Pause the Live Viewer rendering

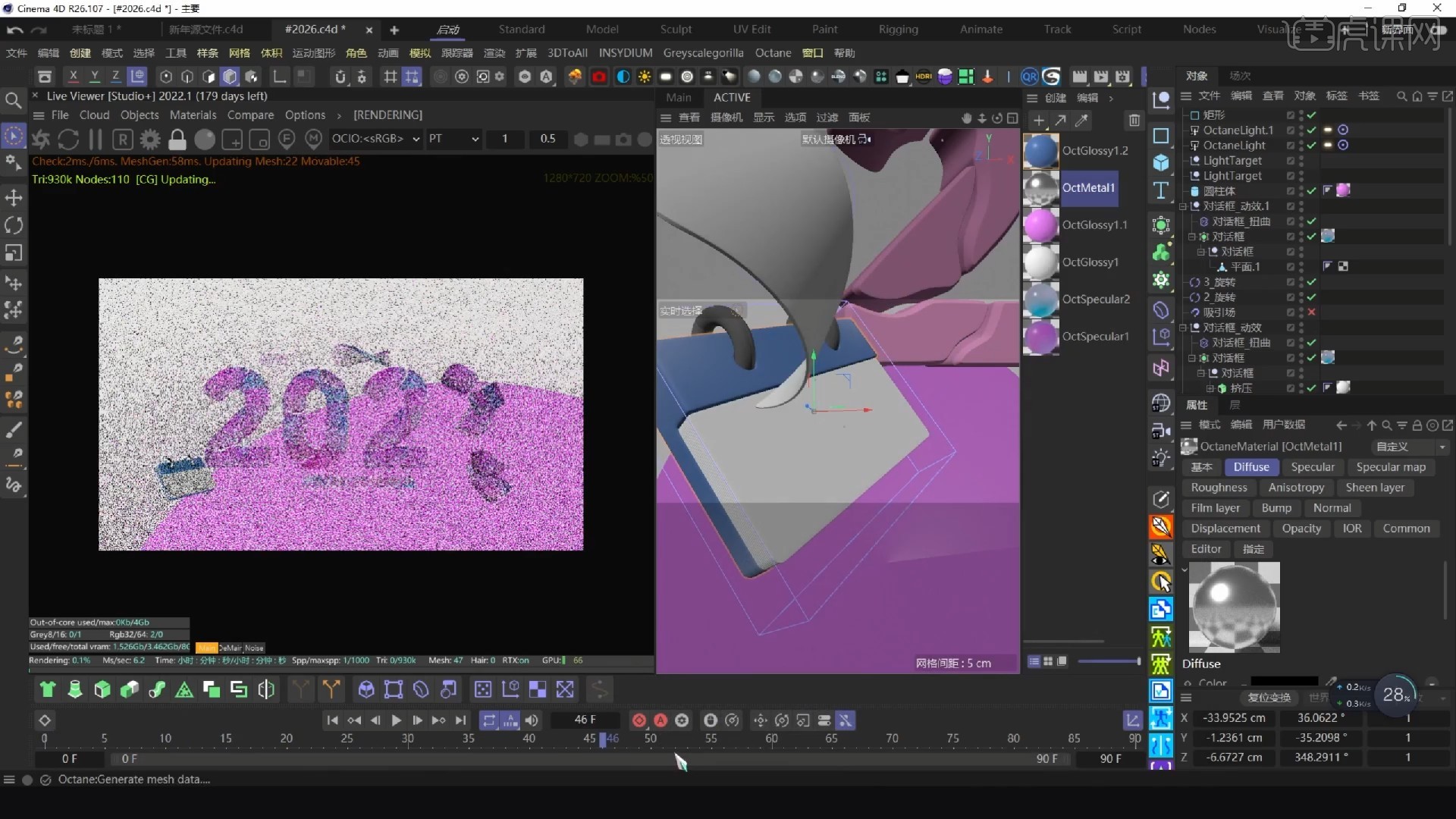point(96,140)
